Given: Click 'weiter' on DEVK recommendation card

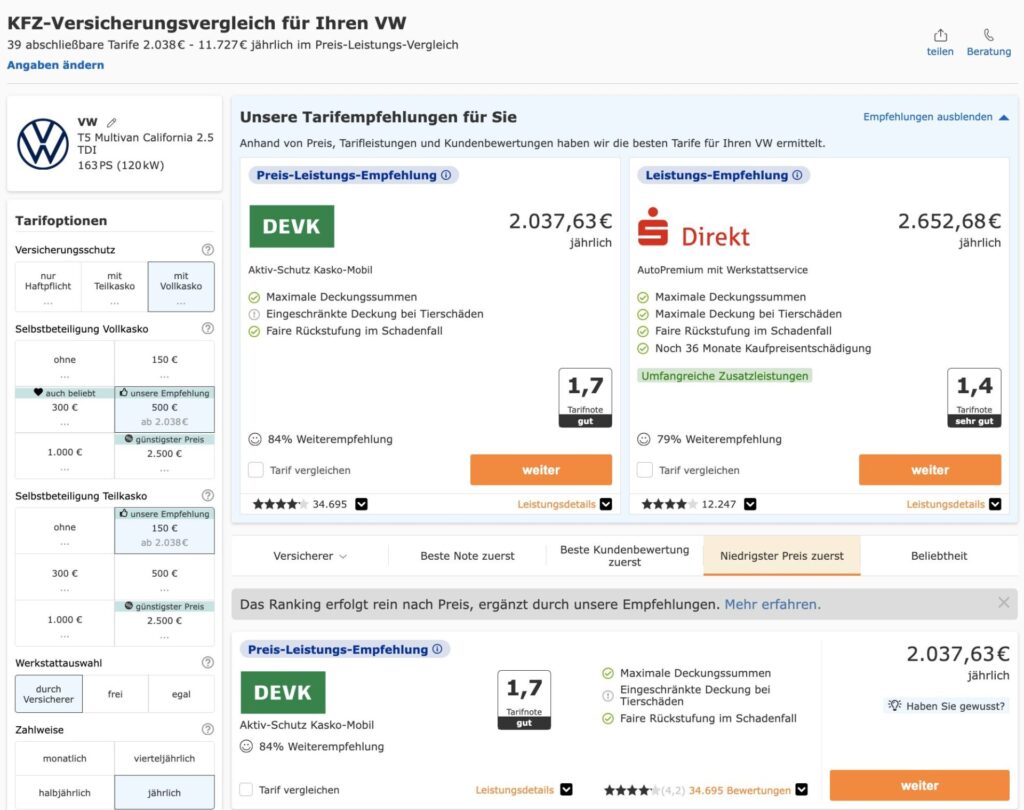Looking at the screenshot, I should click(x=541, y=470).
